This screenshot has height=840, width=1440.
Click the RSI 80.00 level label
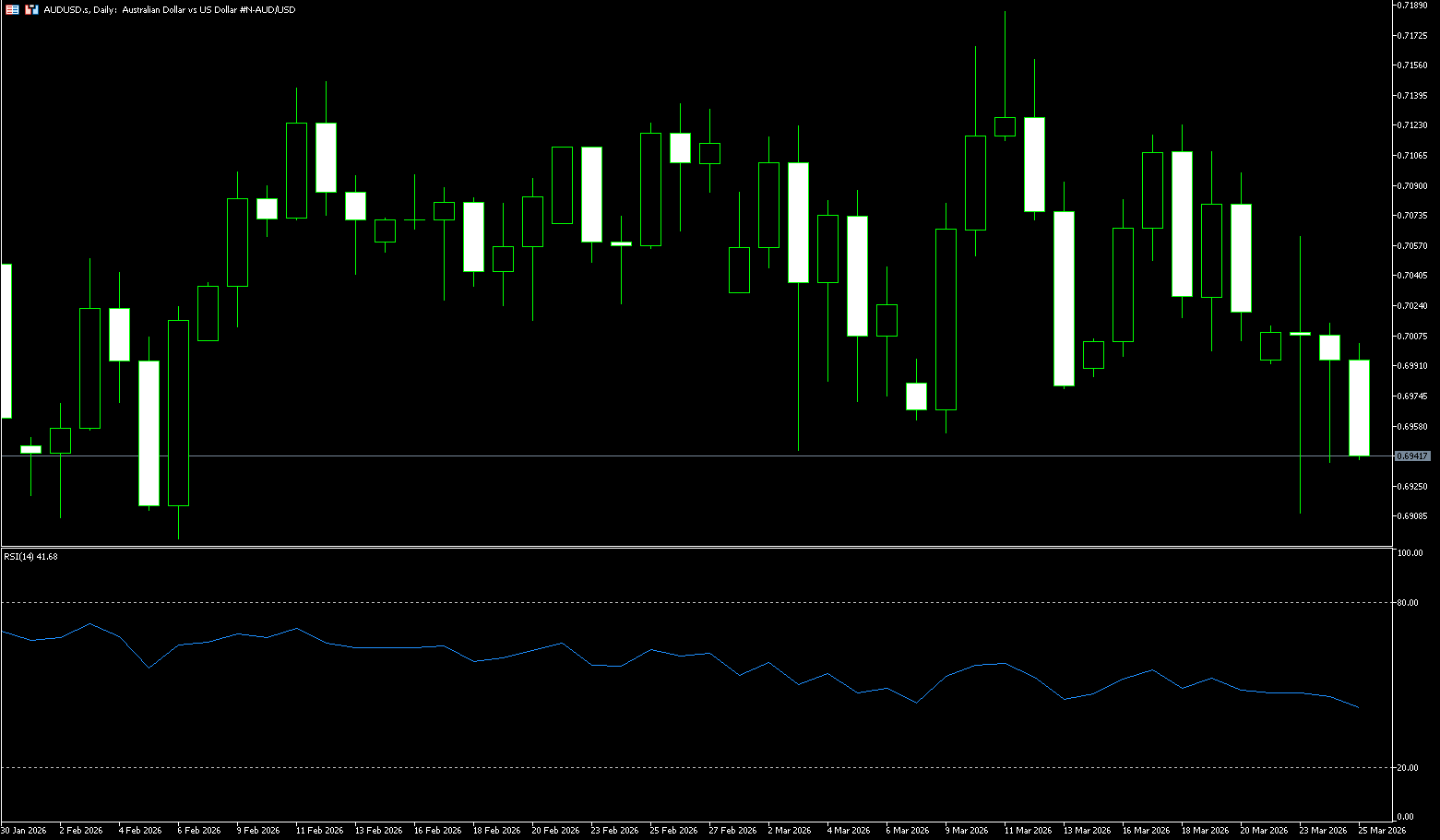(1409, 603)
